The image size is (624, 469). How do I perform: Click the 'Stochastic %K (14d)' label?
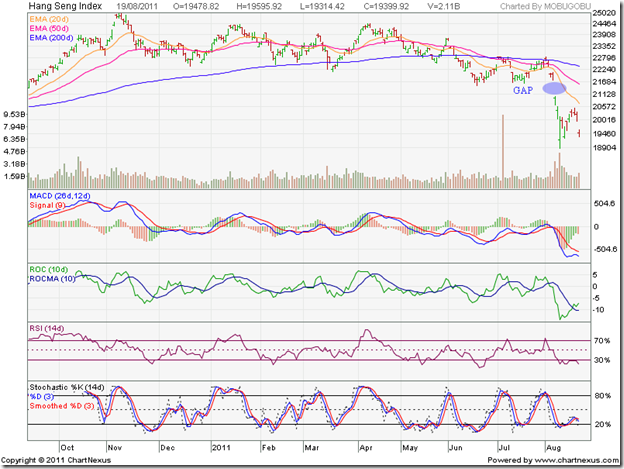click(67, 387)
